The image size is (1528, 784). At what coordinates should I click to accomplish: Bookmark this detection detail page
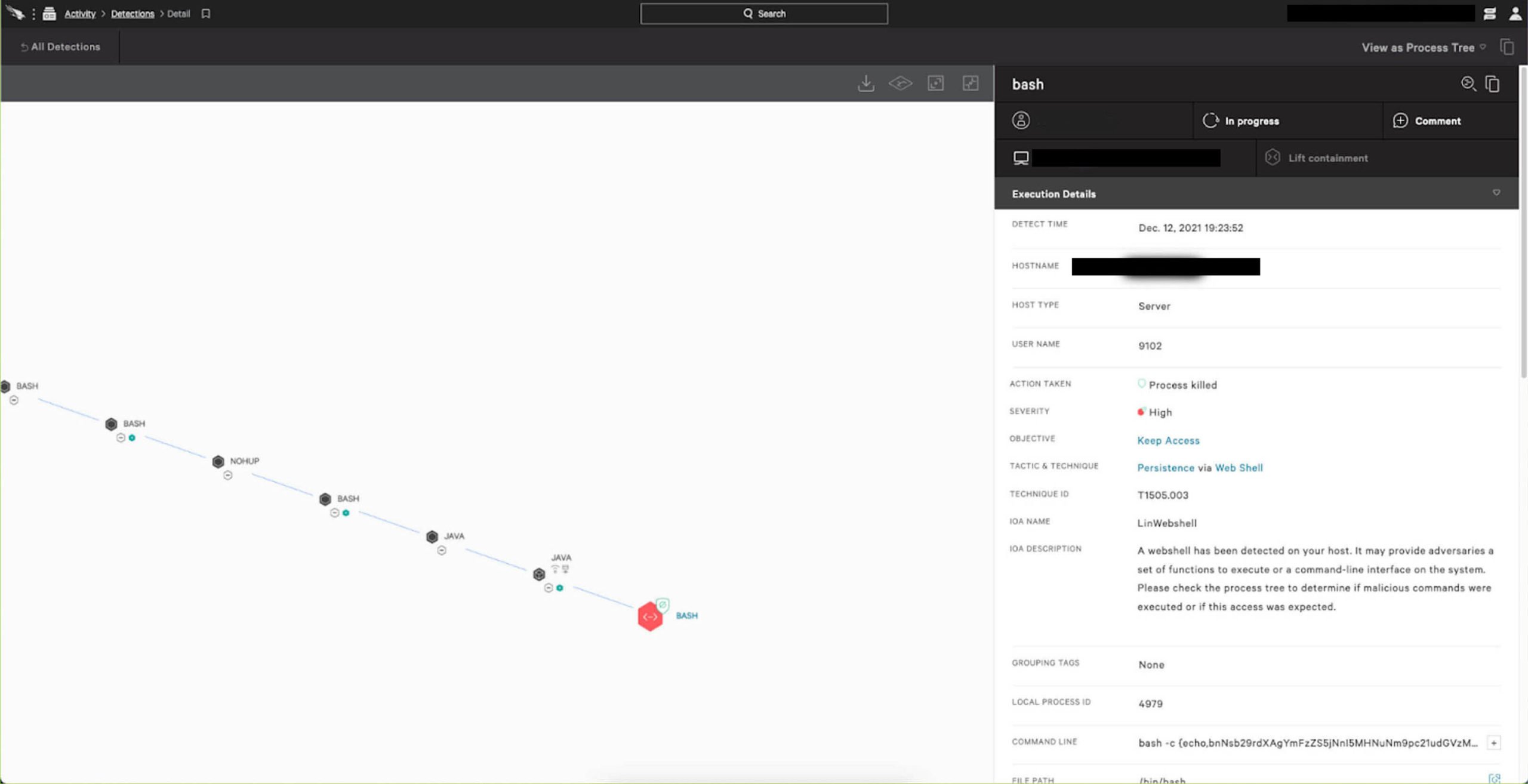coord(206,14)
